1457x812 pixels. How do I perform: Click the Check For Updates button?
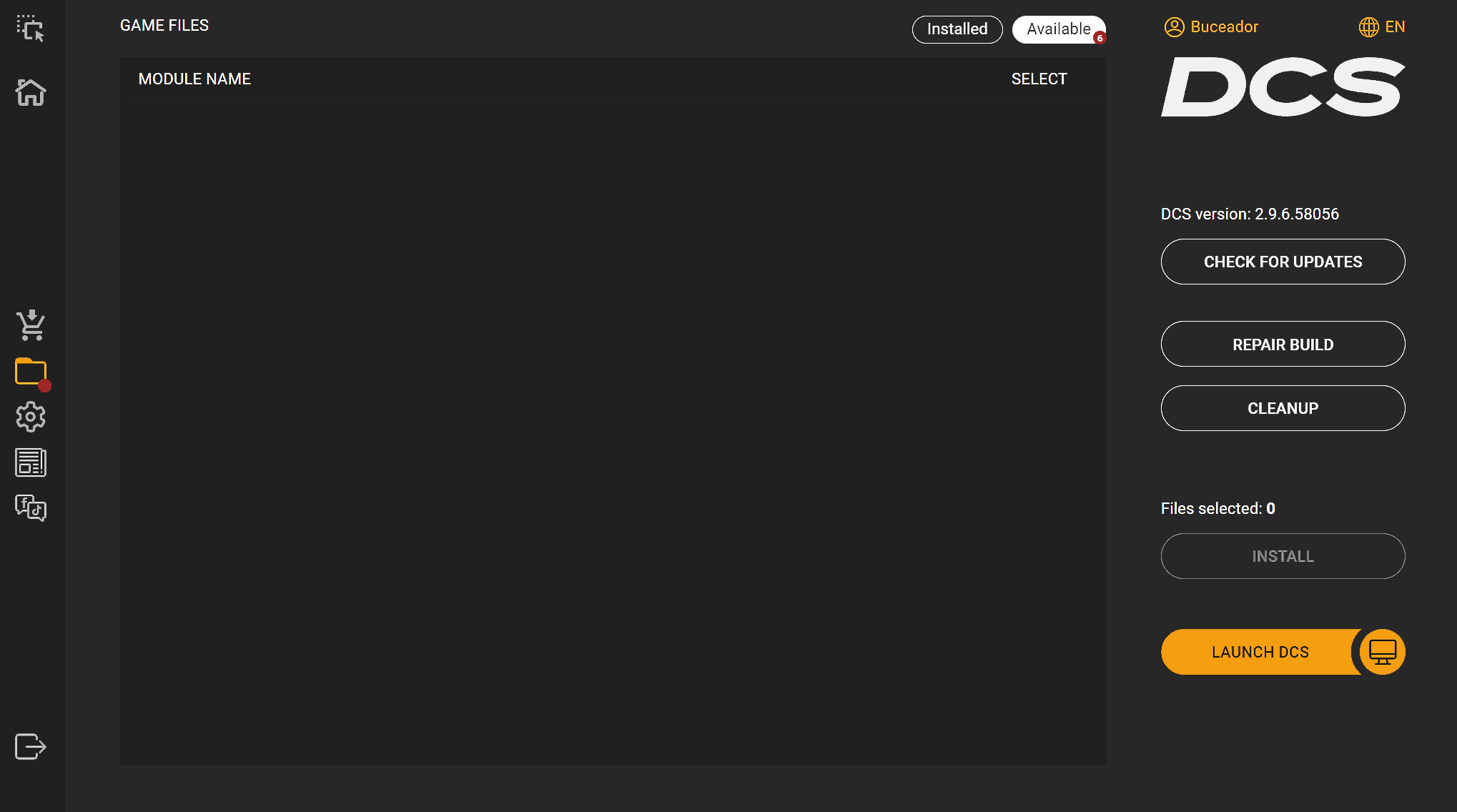pyautogui.click(x=1283, y=262)
